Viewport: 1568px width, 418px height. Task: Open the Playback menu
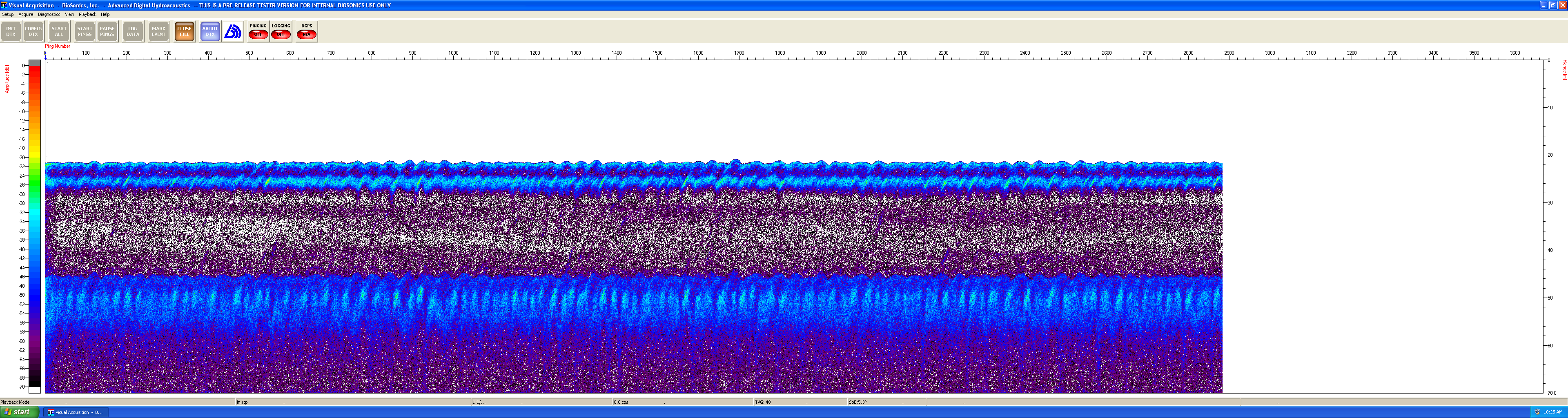click(87, 15)
